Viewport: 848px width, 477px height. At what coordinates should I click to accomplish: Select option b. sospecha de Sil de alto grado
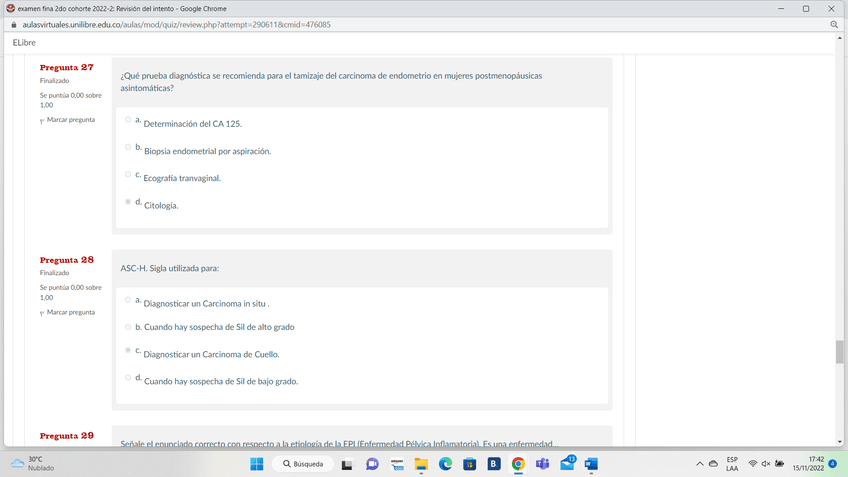pyautogui.click(x=128, y=327)
